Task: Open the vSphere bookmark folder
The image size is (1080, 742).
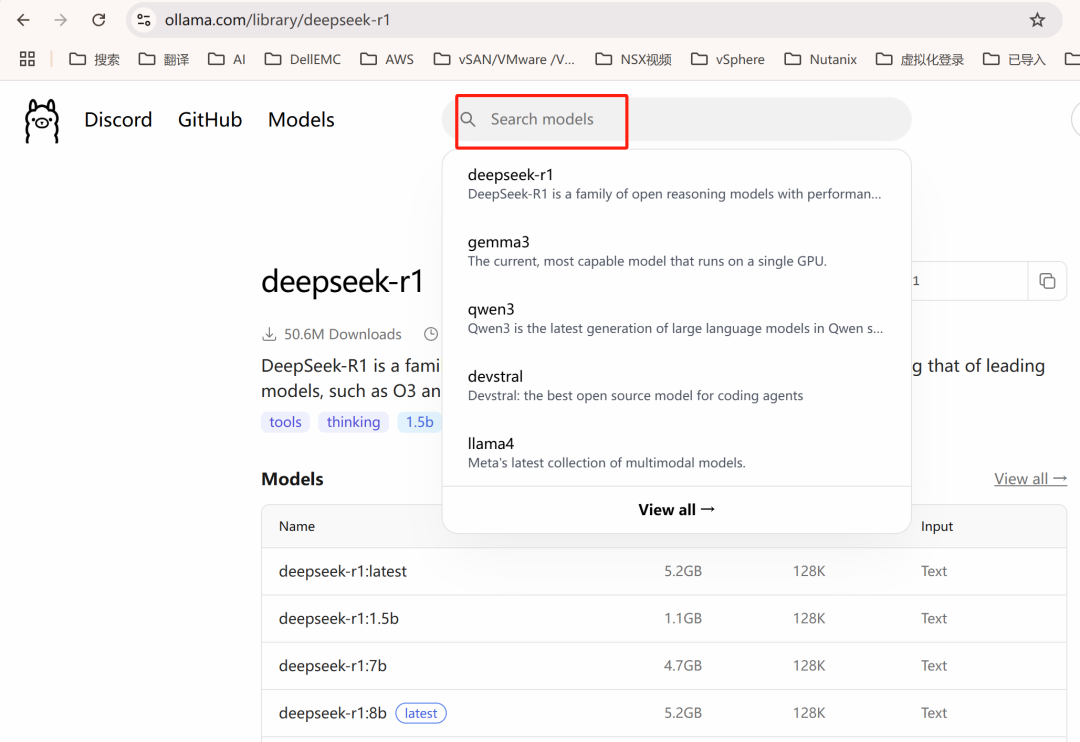Action: [727, 59]
